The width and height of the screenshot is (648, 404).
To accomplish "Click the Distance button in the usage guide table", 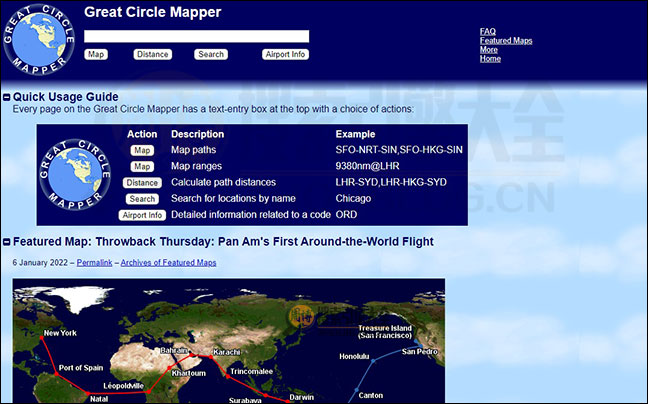I will tap(142, 183).
